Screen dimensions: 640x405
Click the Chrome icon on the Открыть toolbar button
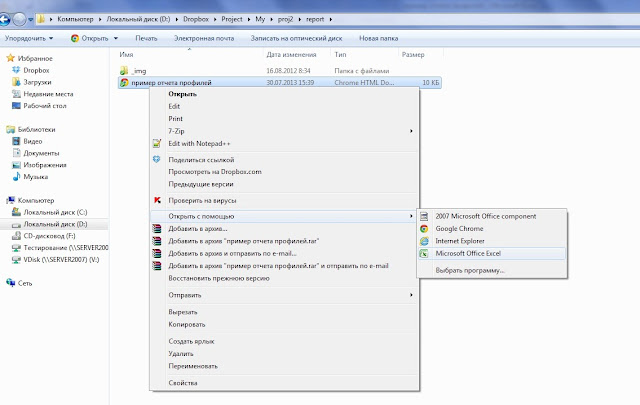(75, 38)
